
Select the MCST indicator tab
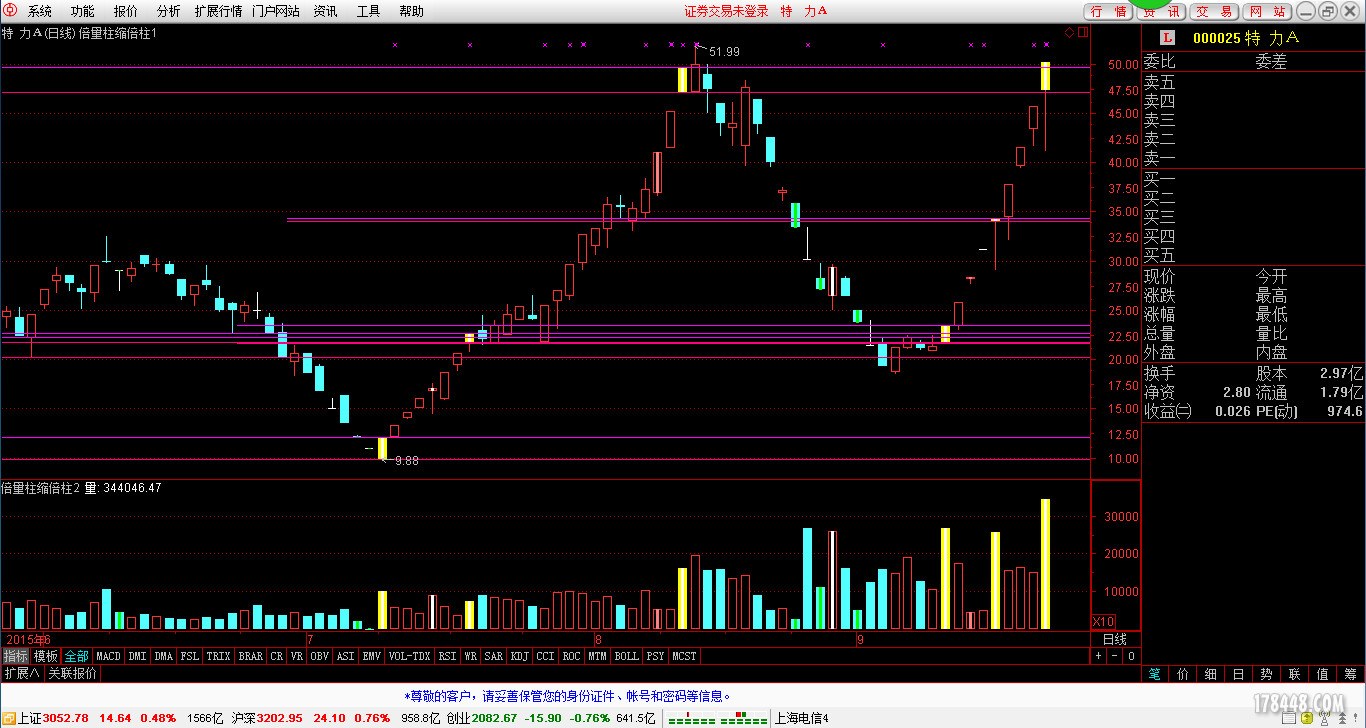tap(684, 656)
